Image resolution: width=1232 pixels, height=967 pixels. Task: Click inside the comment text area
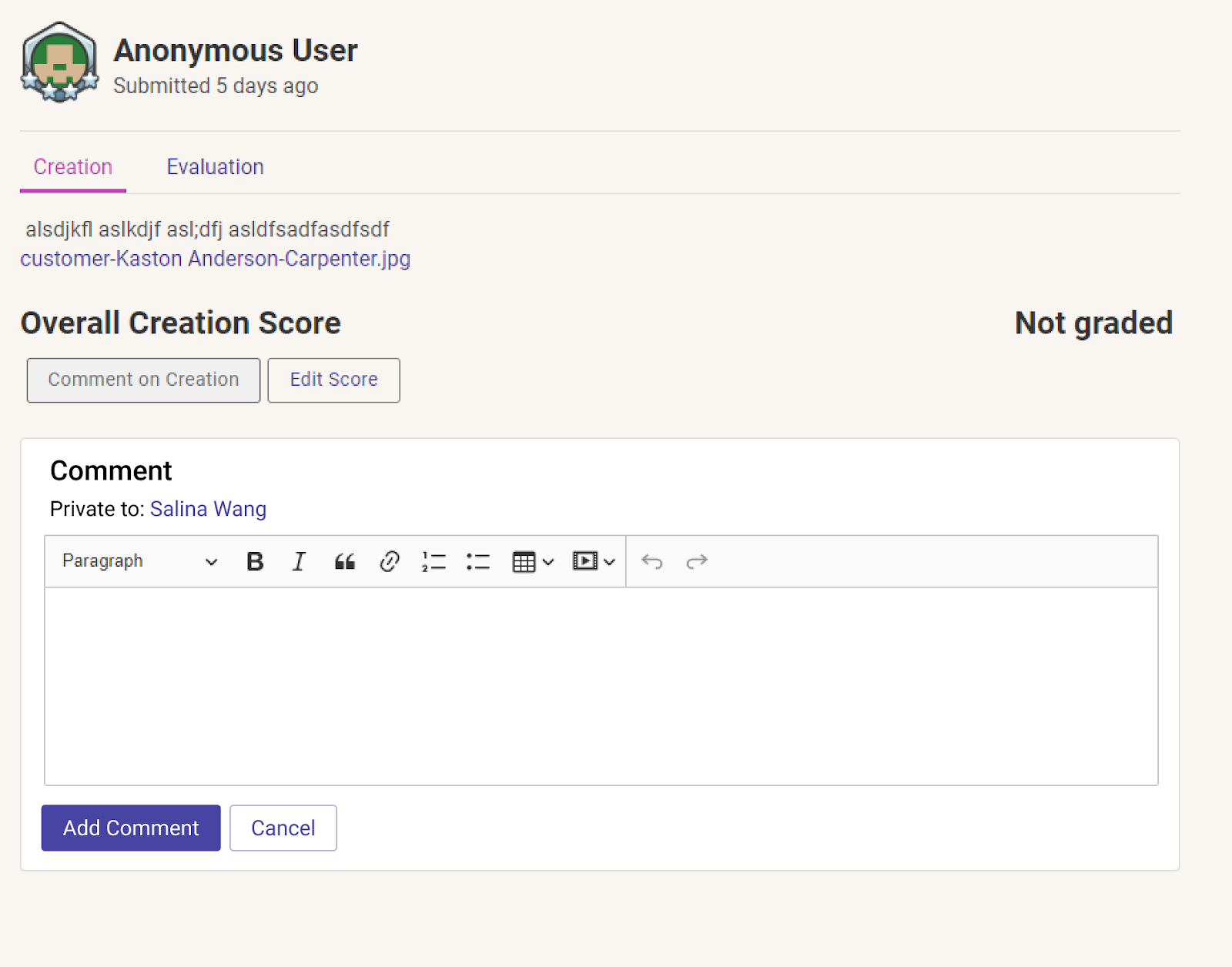coord(601,685)
